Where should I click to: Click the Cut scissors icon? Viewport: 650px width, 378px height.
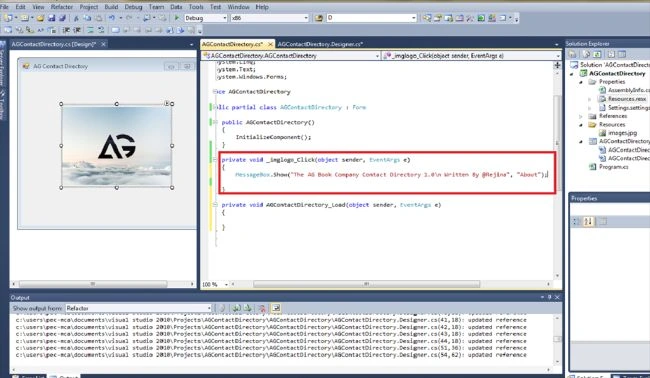click(76, 18)
